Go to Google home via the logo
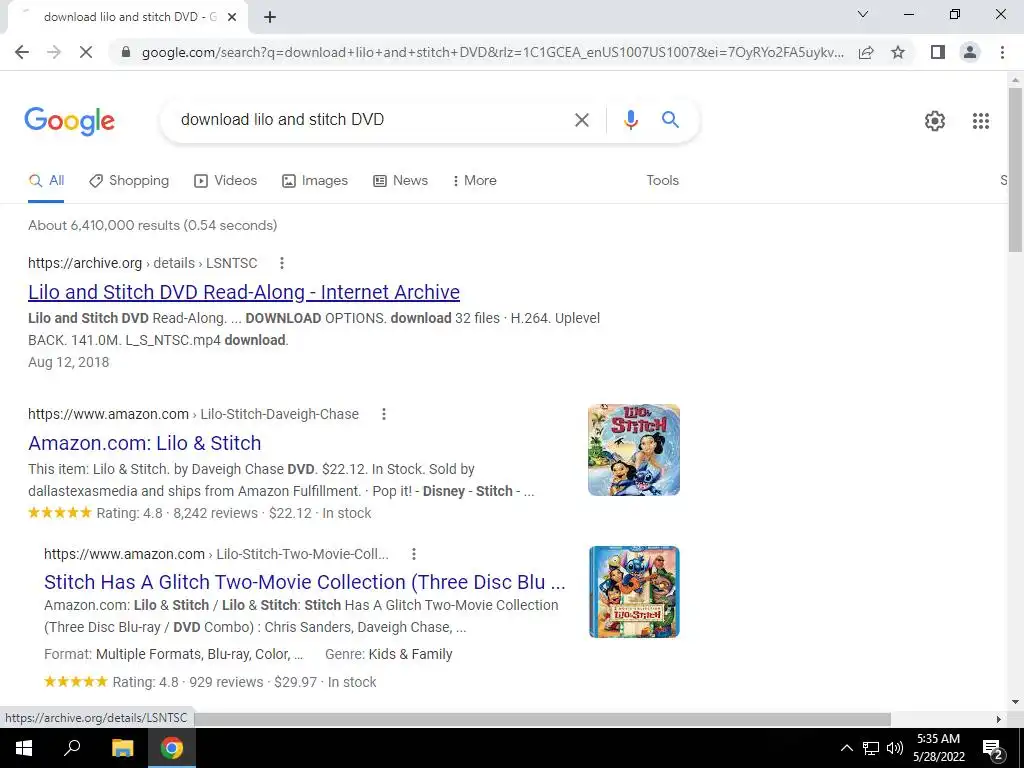Image resolution: width=1024 pixels, height=768 pixels. (69, 121)
